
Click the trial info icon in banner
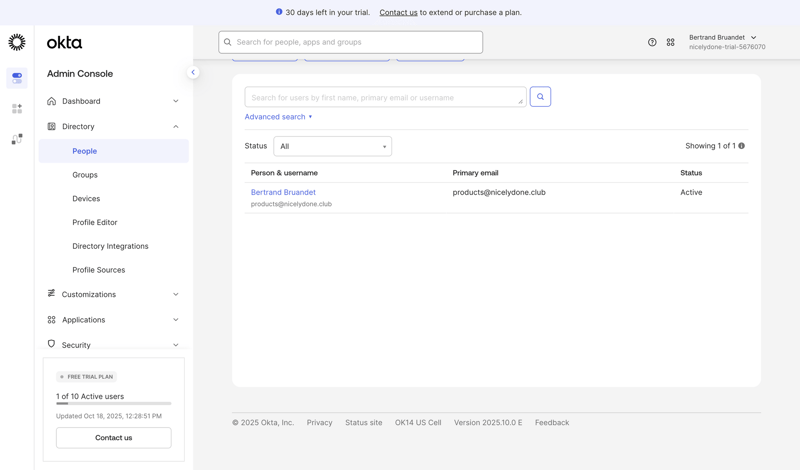[x=279, y=12]
